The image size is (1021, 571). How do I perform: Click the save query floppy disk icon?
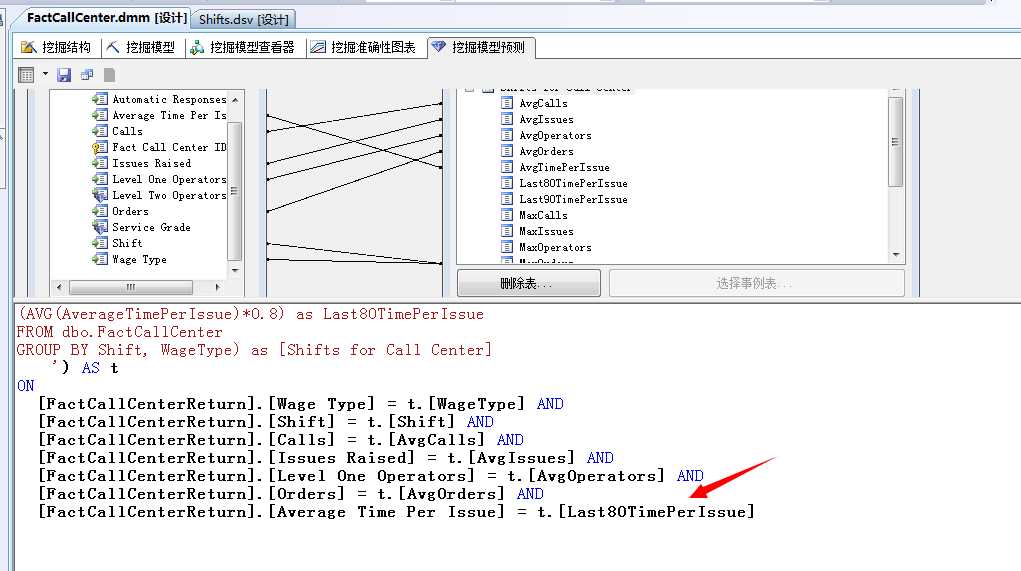coord(64,75)
